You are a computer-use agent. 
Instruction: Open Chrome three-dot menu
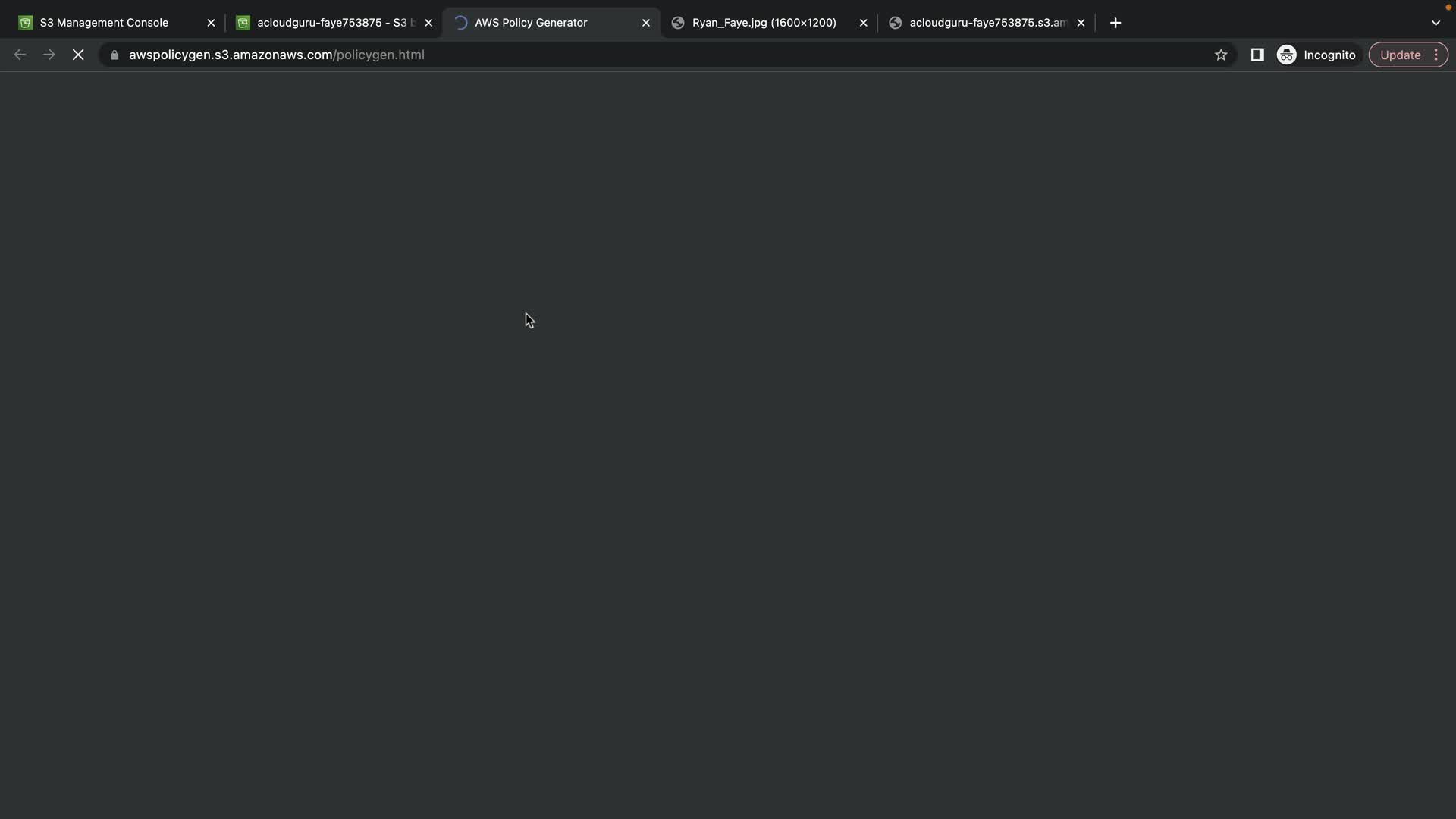pos(1436,55)
